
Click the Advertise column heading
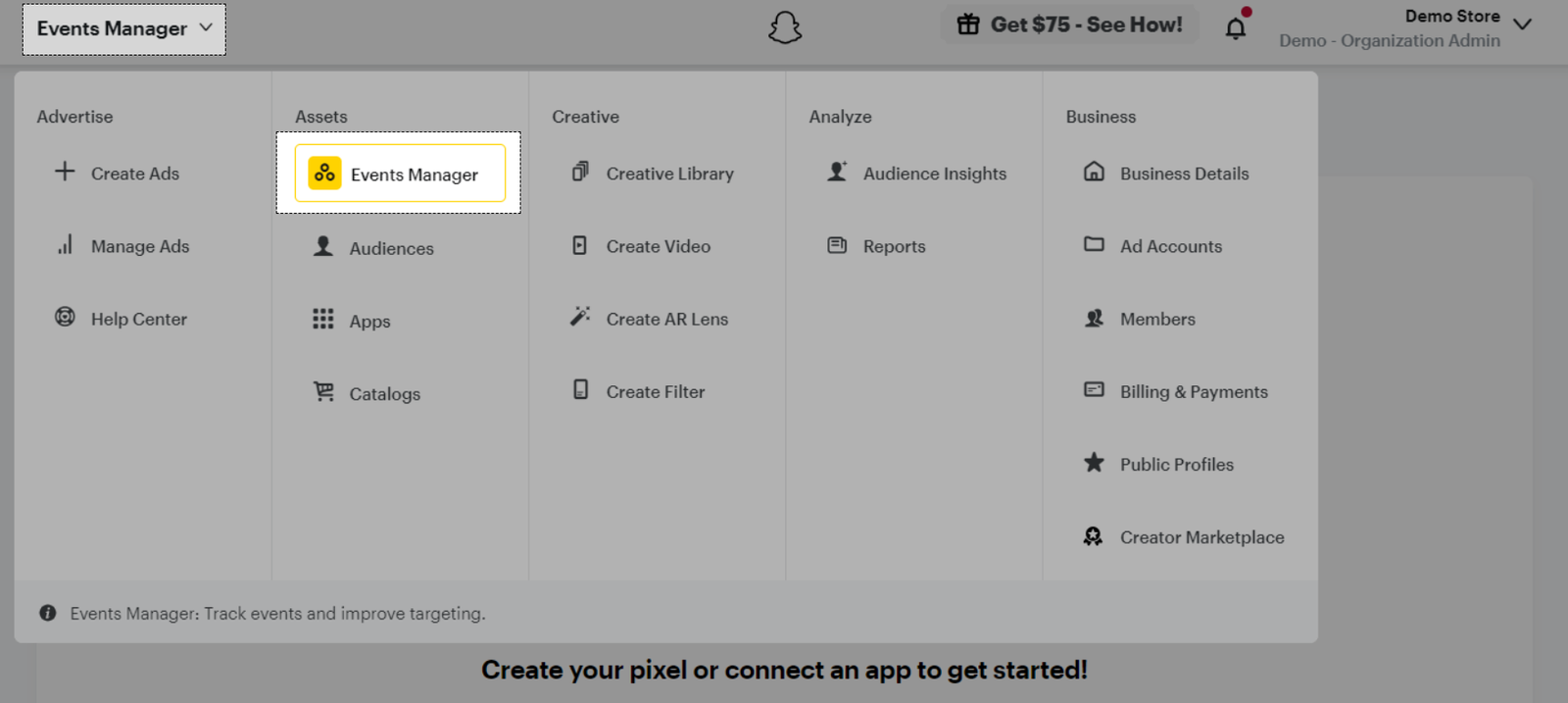click(x=74, y=117)
